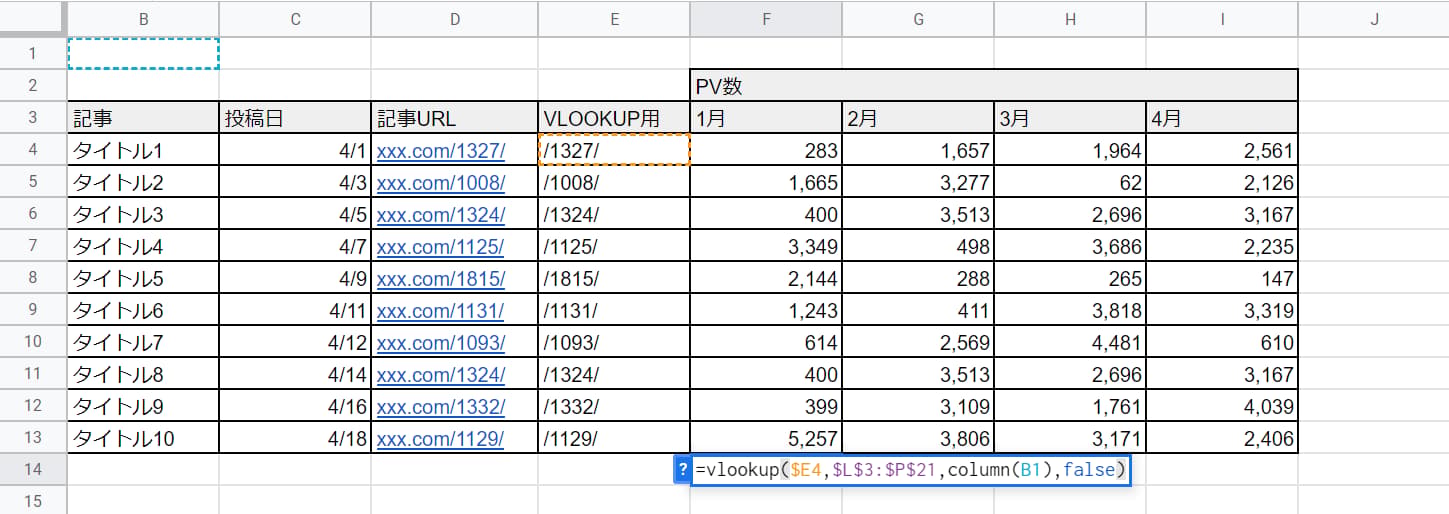Open the xxx.com/1131/ link

[x=441, y=311]
